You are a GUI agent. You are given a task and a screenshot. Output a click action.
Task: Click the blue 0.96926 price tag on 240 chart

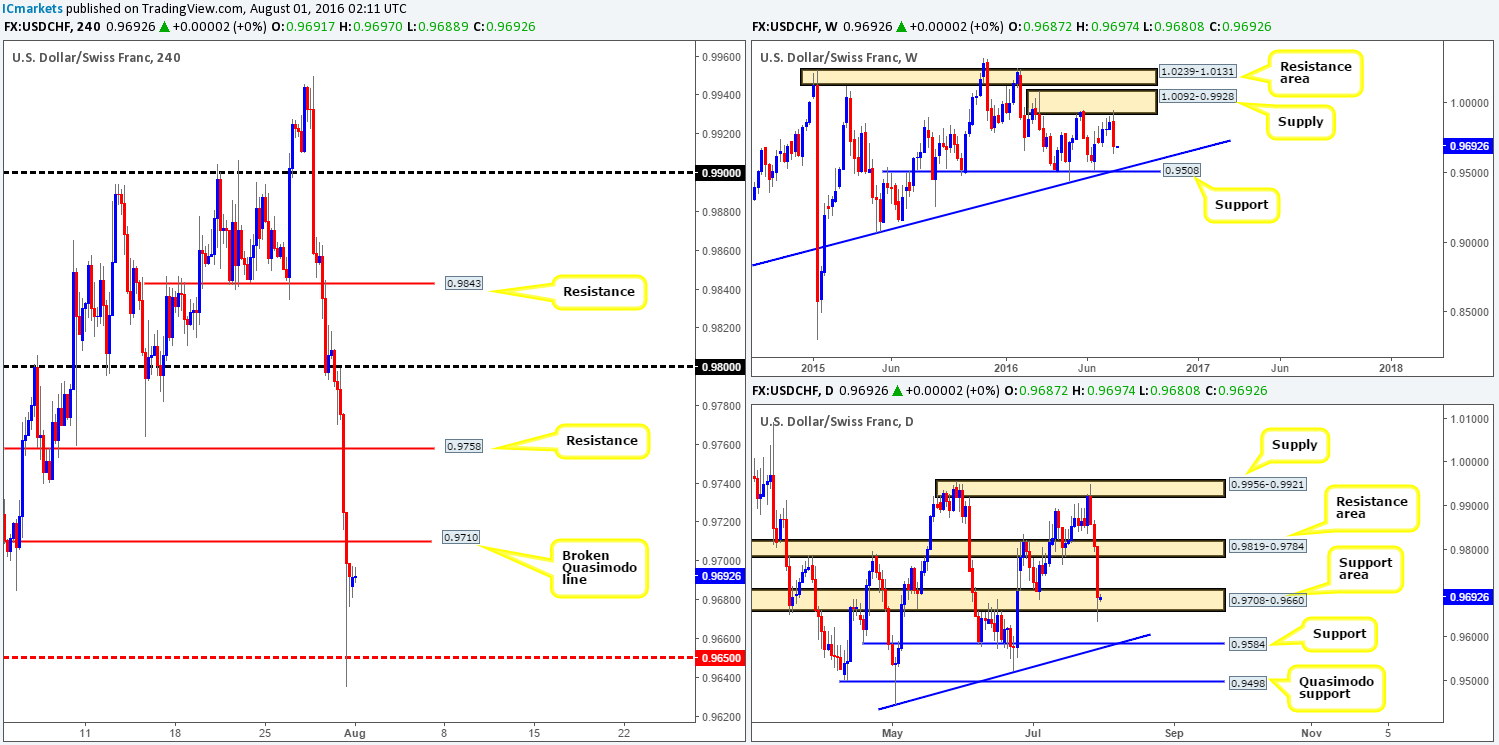click(x=719, y=576)
